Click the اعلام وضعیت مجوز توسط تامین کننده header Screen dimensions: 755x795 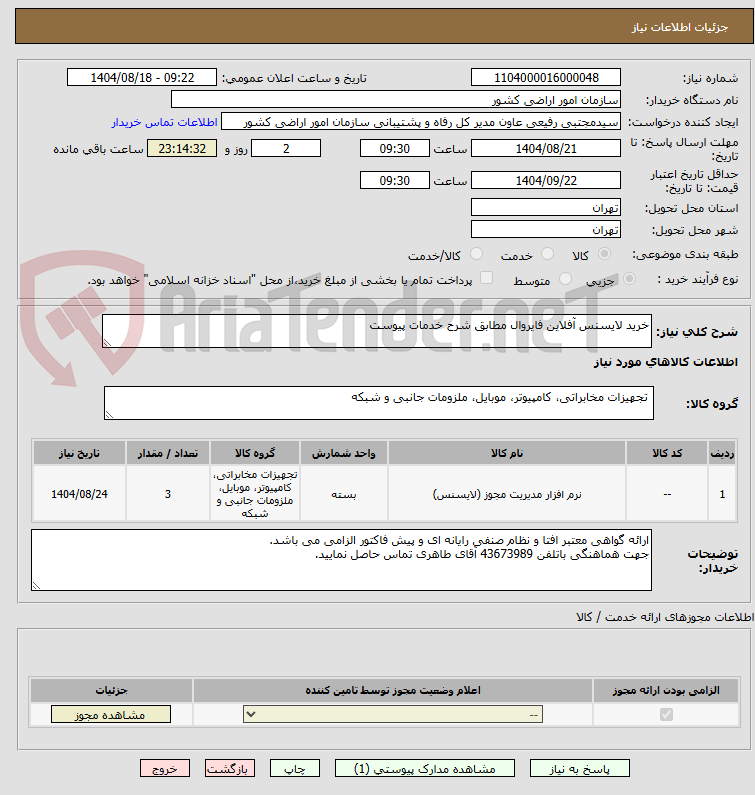coord(393,690)
